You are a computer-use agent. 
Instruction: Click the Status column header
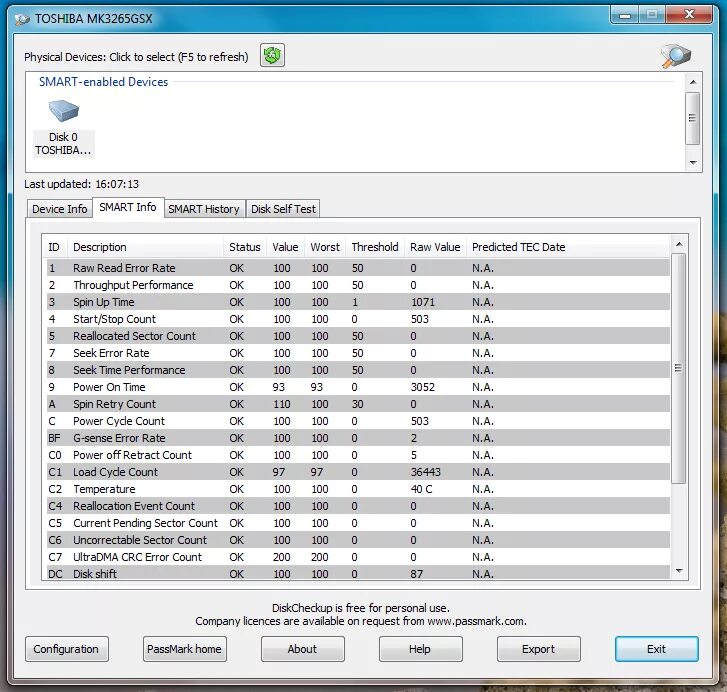click(x=245, y=247)
